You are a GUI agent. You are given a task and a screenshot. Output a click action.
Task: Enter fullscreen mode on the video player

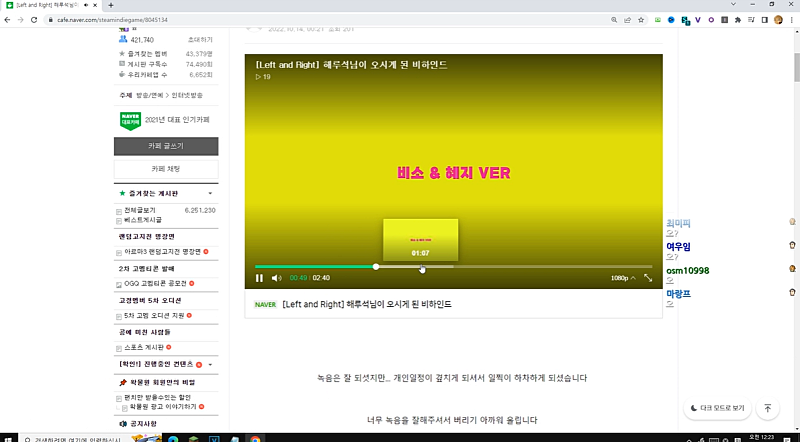pos(648,278)
